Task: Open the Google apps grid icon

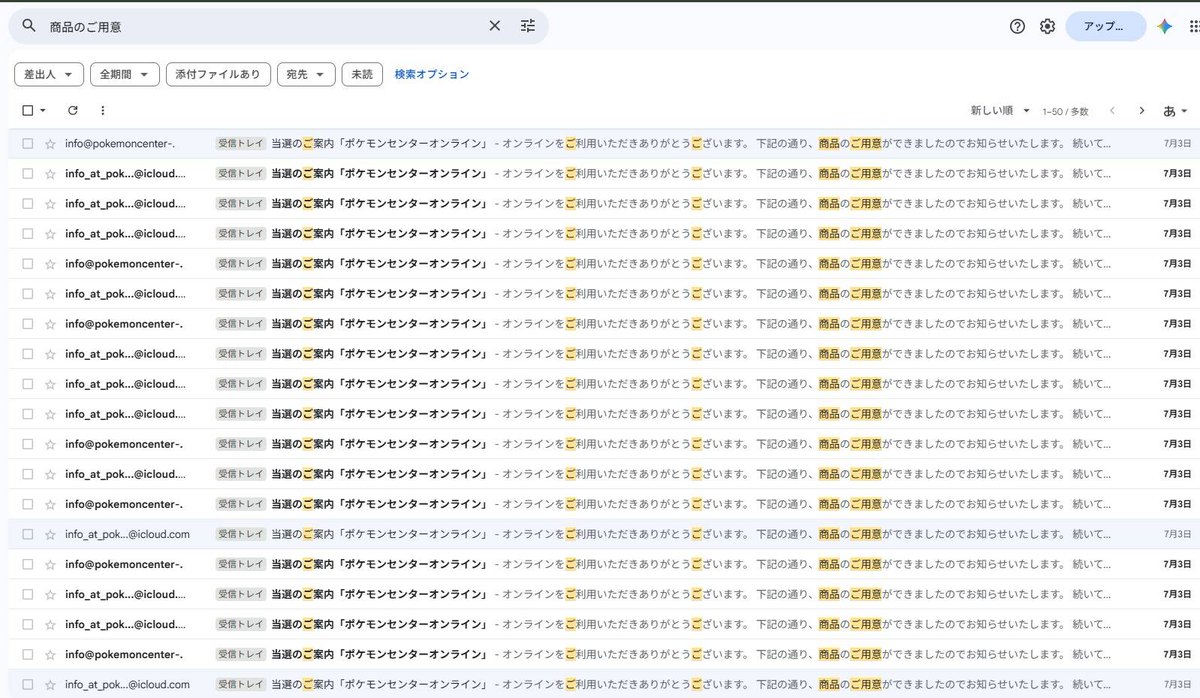Action: (x=1193, y=26)
